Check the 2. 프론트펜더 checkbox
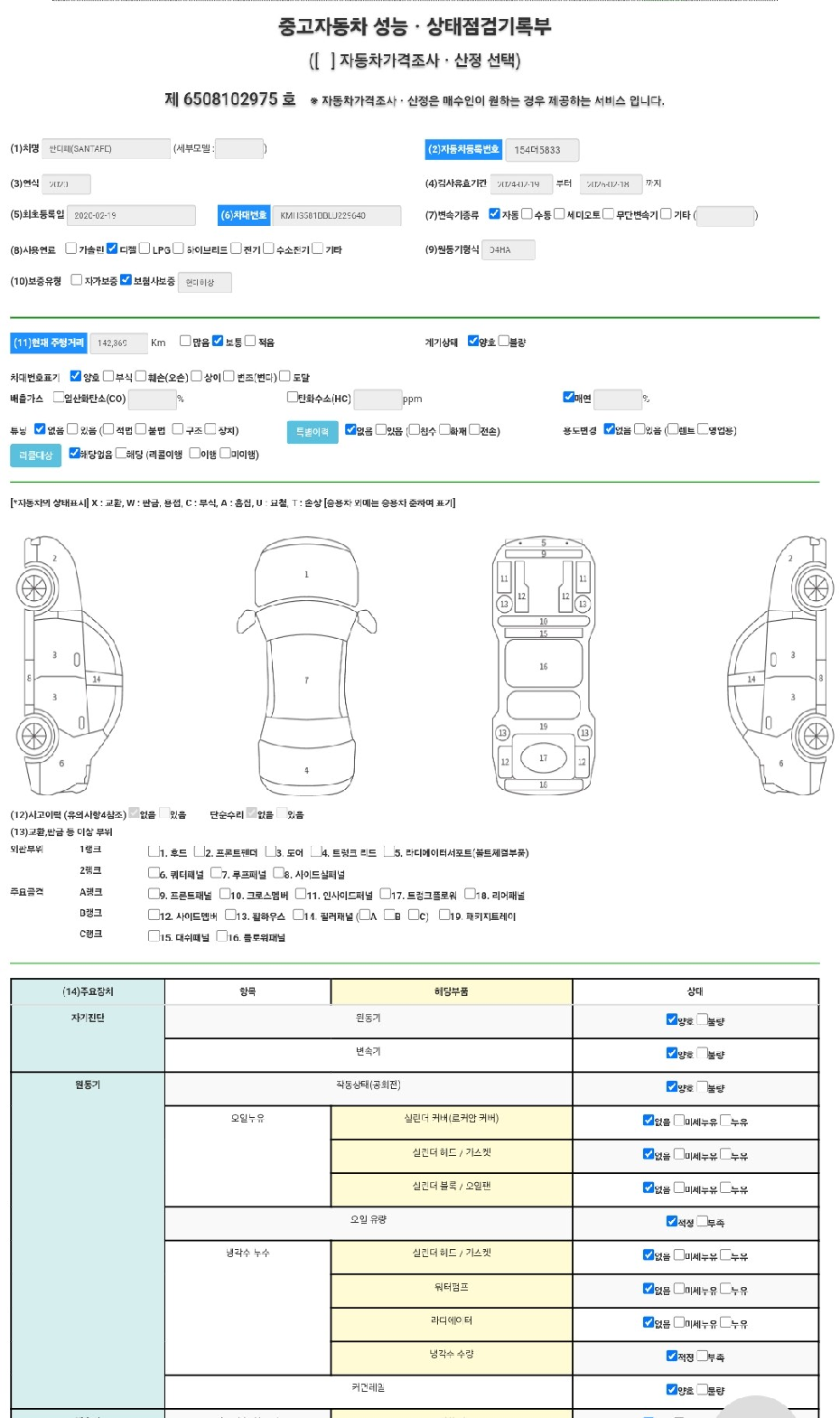This screenshot has height=1418, width=840. pos(199,851)
